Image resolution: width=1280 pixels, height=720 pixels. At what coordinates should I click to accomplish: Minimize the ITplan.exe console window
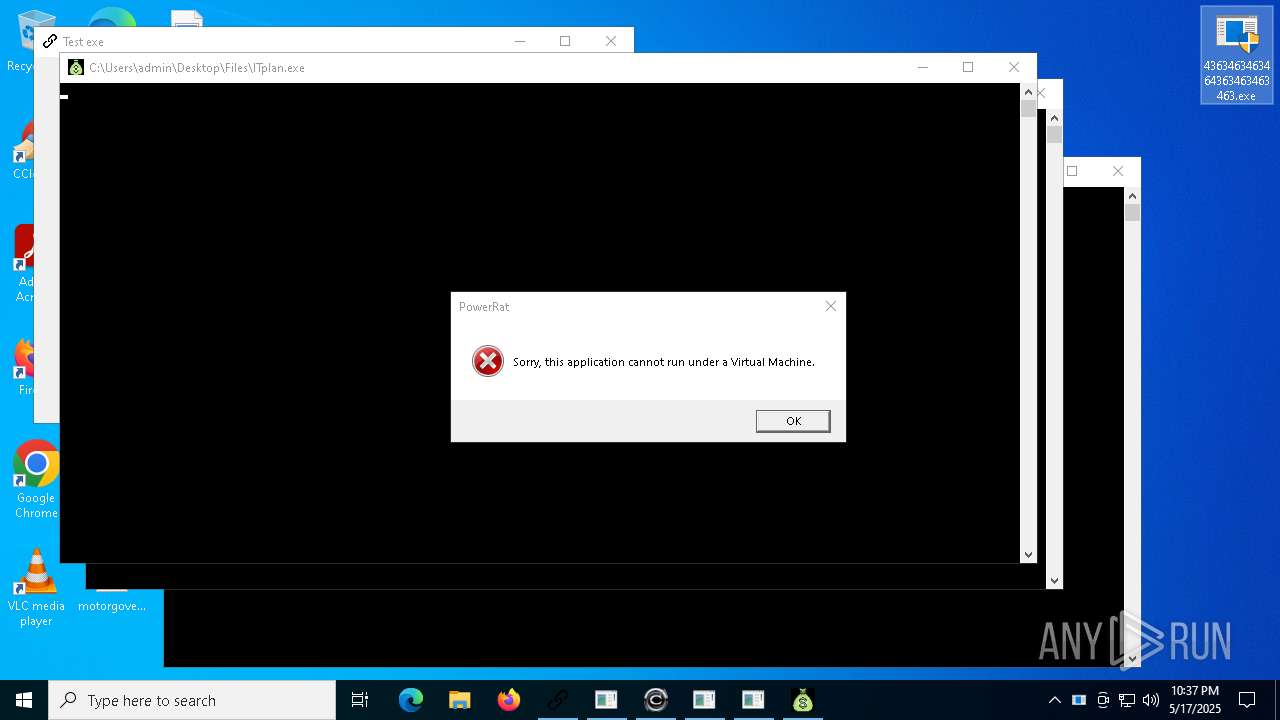coord(922,67)
